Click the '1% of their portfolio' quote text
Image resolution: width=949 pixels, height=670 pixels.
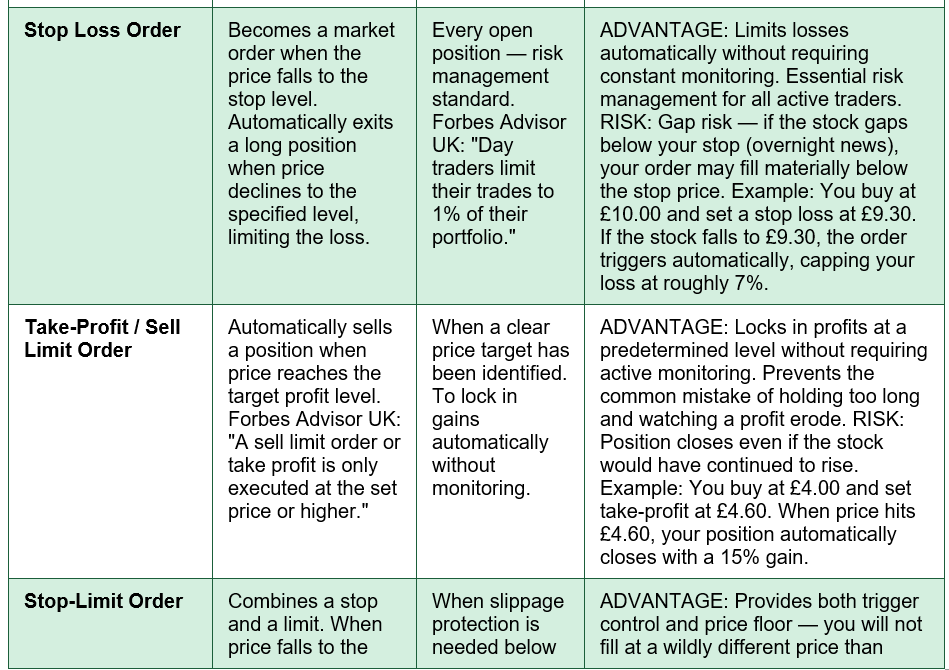pyautogui.click(x=479, y=226)
